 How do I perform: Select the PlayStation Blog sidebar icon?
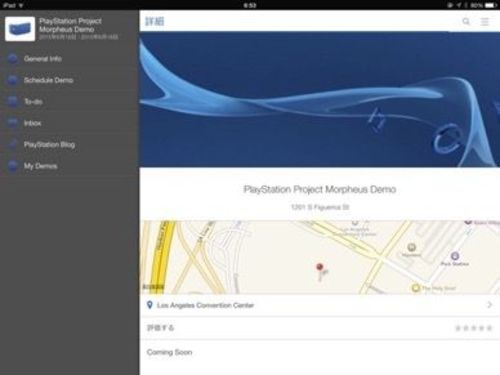point(13,144)
